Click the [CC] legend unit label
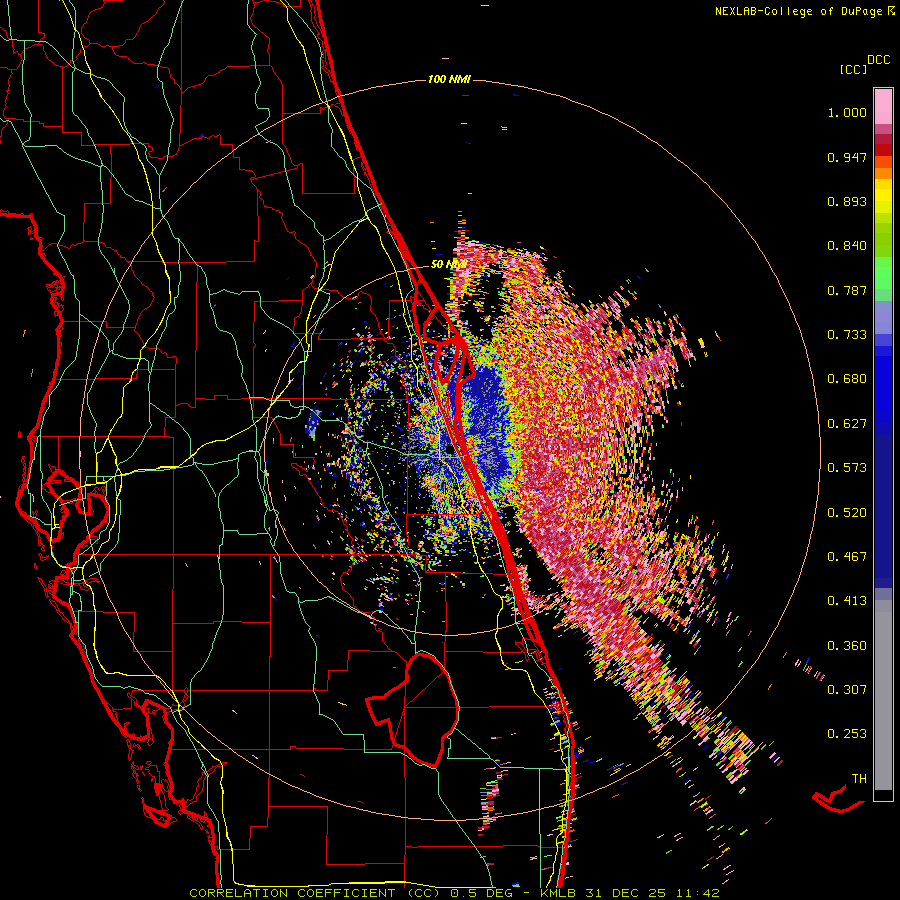 click(x=853, y=69)
